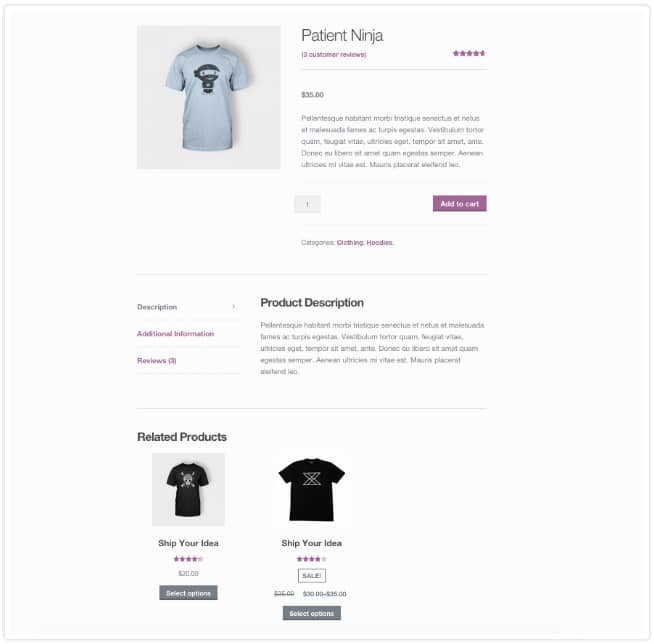
Task: Click the star rating under second Ship Your Idea
Action: (312, 559)
